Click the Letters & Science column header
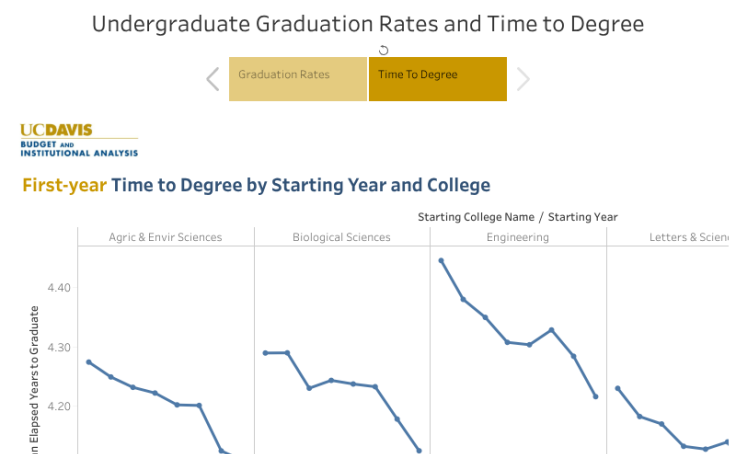 coord(688,238)
